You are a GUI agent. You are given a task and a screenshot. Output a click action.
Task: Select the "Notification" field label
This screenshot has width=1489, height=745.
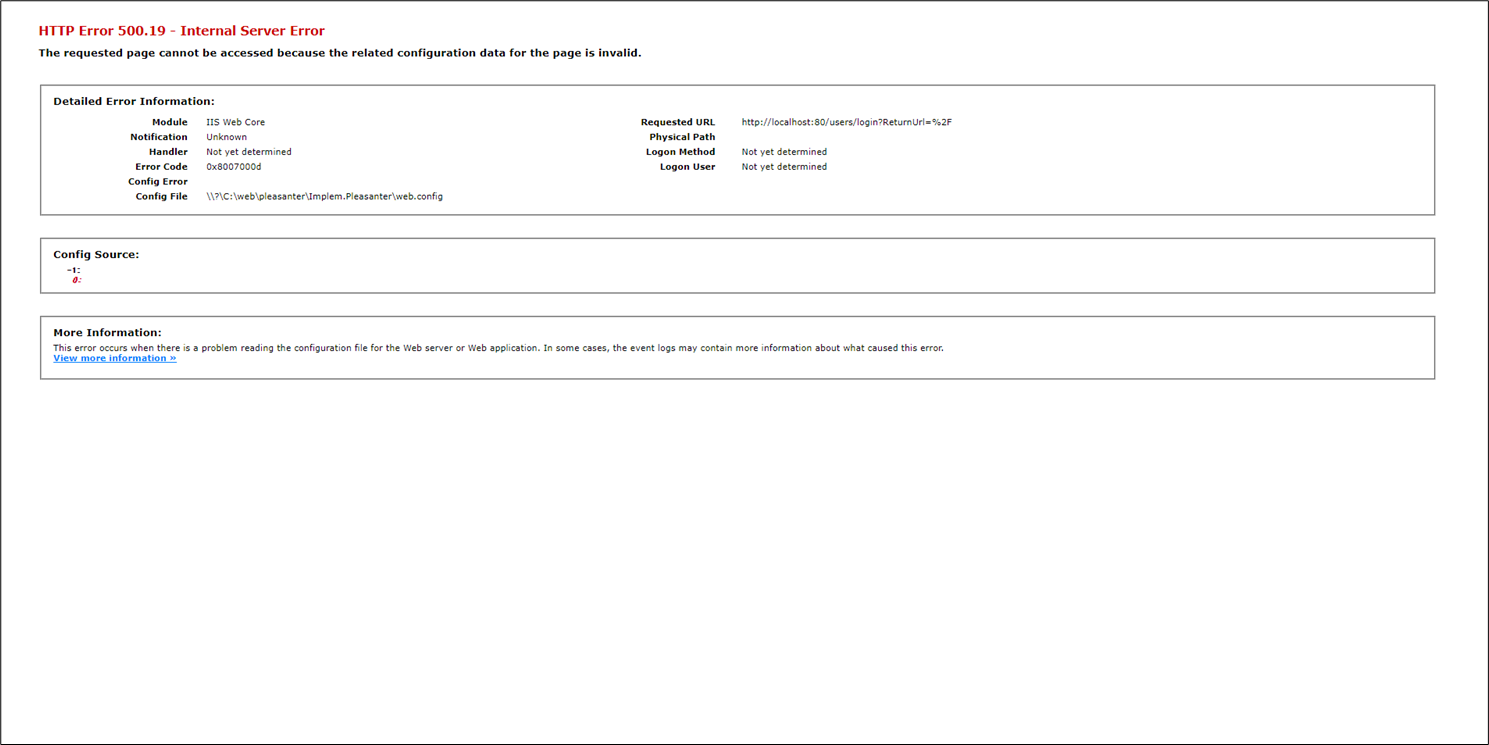click(159, 137)
